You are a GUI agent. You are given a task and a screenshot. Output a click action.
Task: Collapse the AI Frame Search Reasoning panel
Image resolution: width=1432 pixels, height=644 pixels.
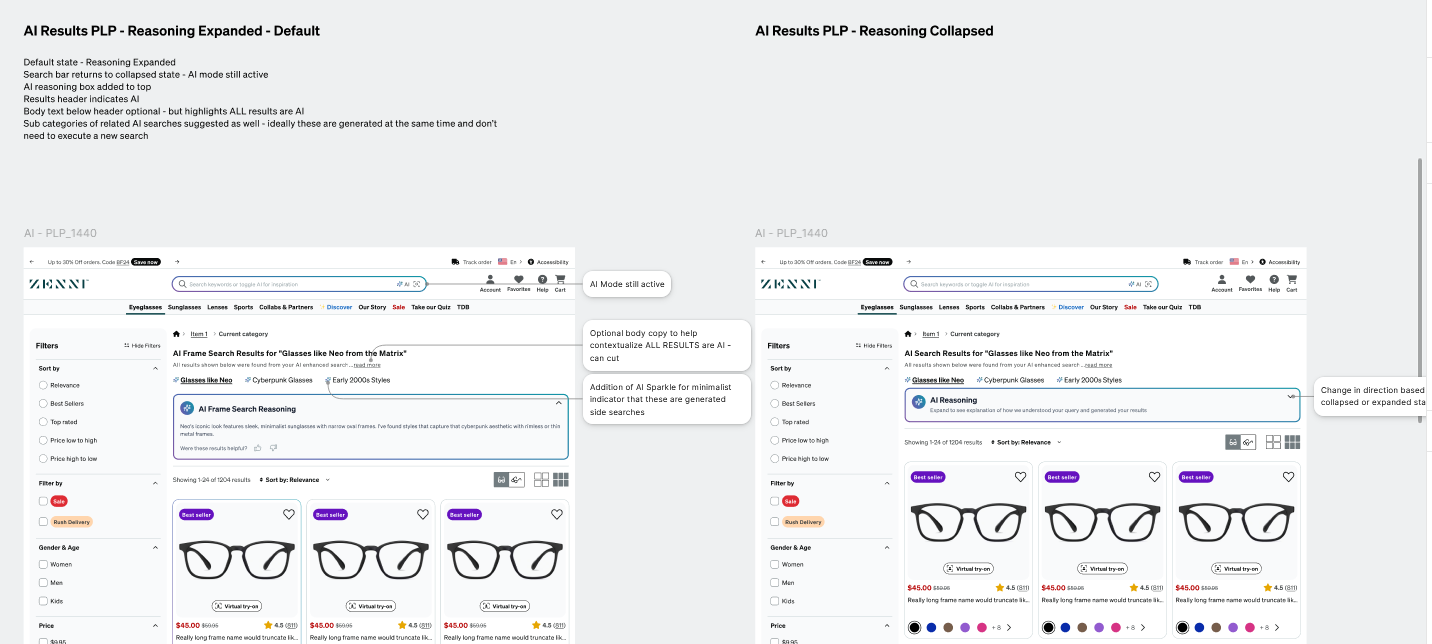tap(558, 403)
